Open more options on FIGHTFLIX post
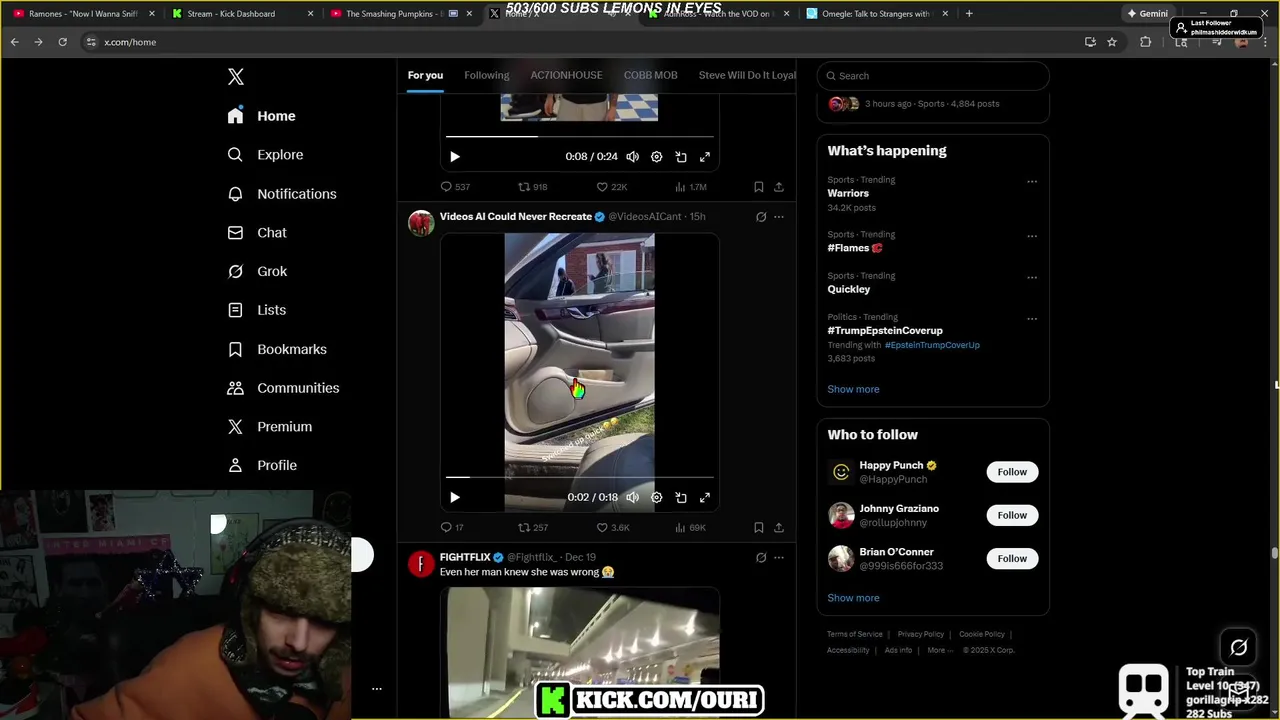Image resolution: width=1280 pixels, height=720 pixels. pyautogui.click(x=779, y=557)
